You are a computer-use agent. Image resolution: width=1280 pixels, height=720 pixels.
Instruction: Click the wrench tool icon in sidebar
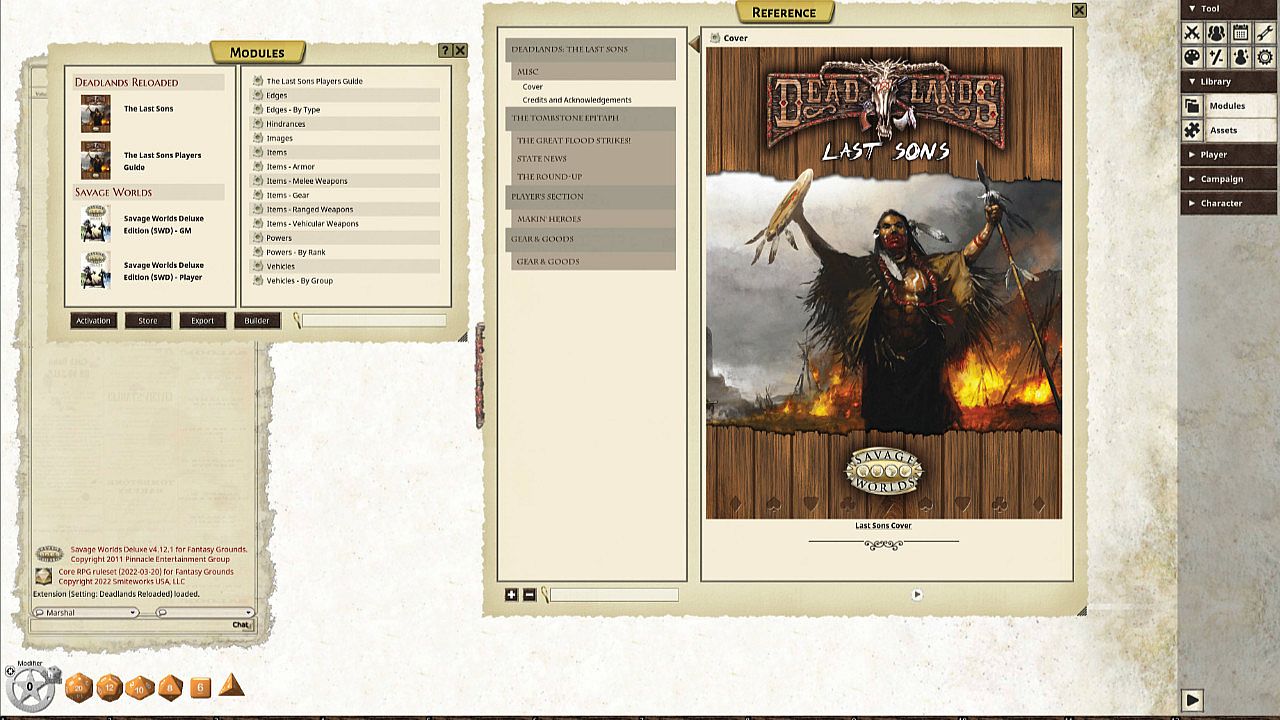[x=1265, y=33]
